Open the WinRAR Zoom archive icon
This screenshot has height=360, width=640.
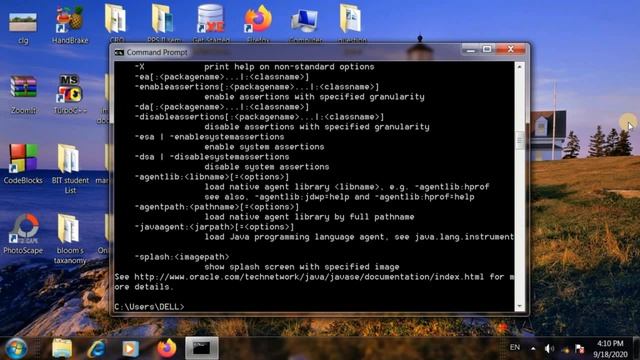point(23,94)
